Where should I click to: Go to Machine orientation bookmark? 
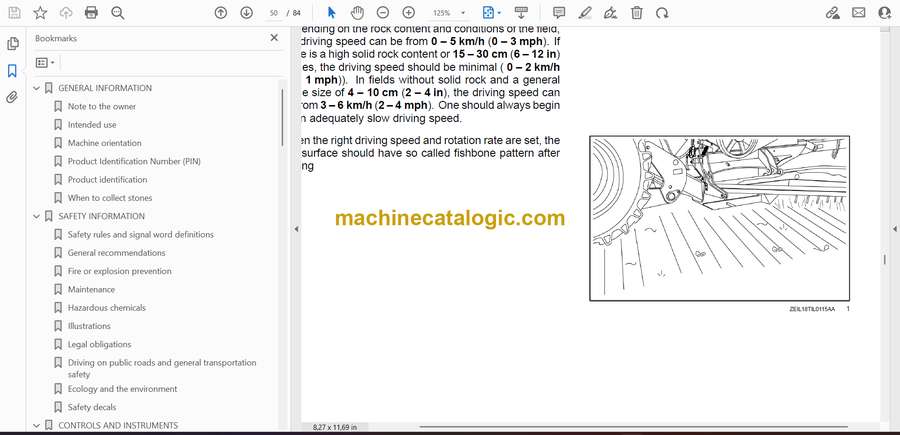104,143
